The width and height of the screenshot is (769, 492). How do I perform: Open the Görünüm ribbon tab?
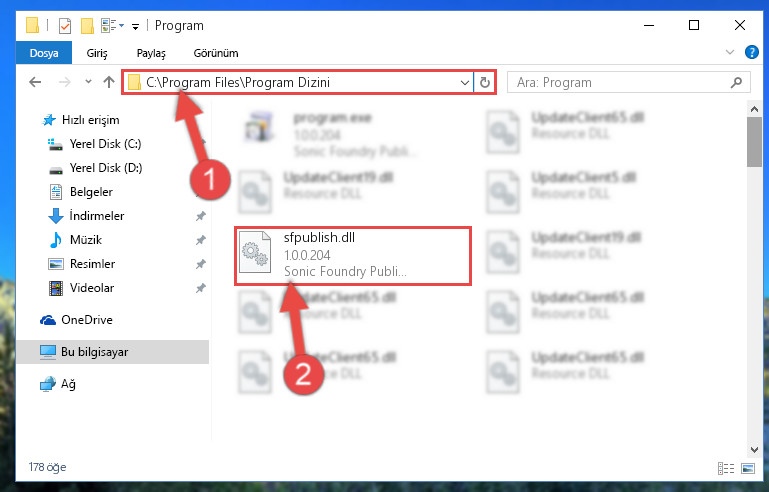click(216, 53)
